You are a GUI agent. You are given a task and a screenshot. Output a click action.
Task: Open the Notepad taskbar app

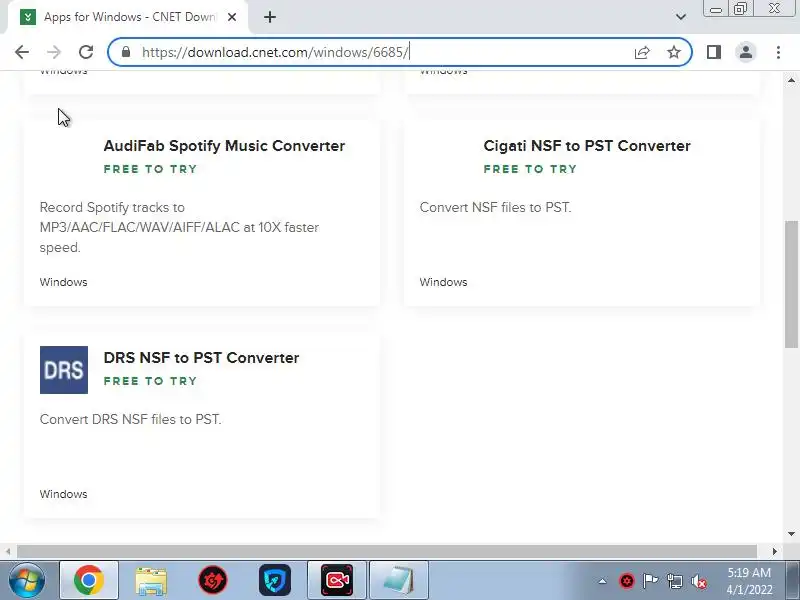[398, 581]
